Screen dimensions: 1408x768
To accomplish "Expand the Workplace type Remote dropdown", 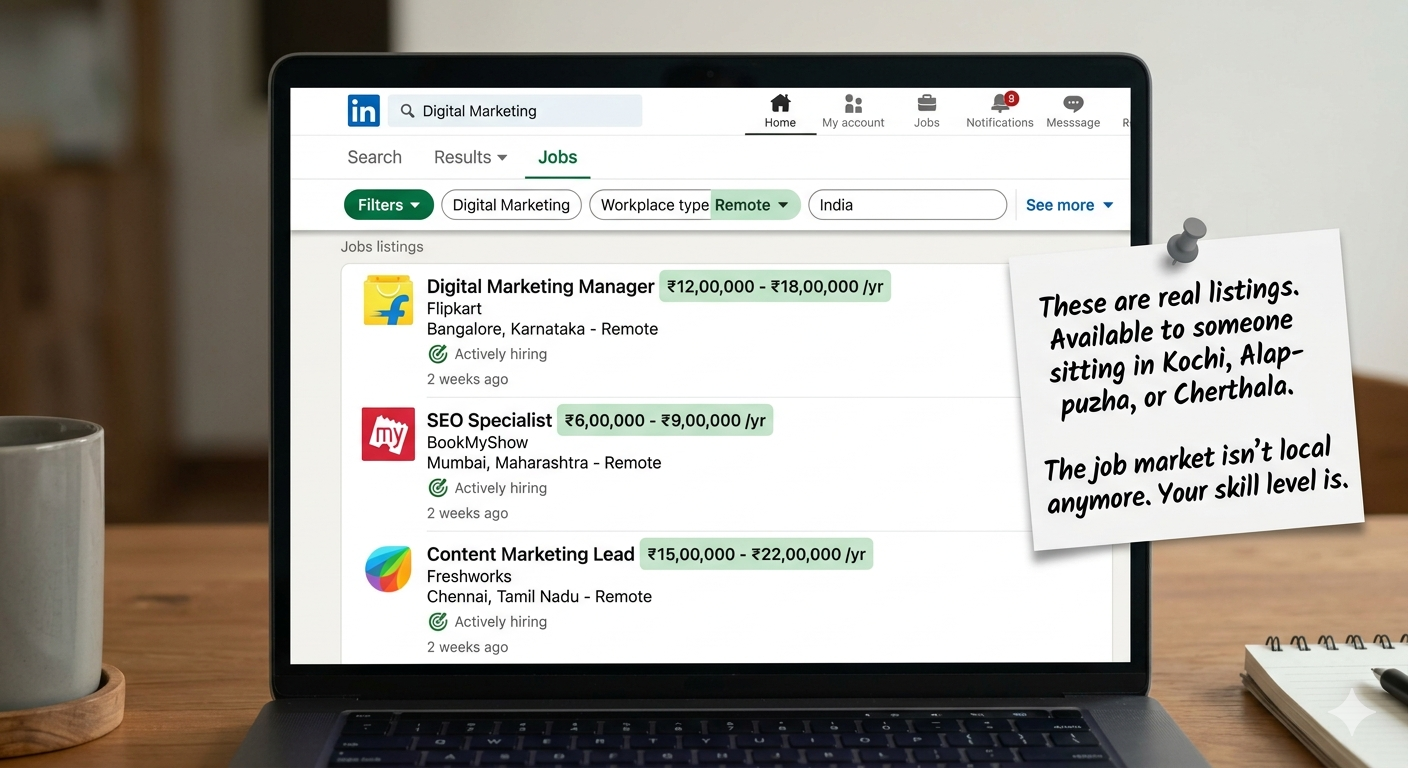I will click(695, 205).
